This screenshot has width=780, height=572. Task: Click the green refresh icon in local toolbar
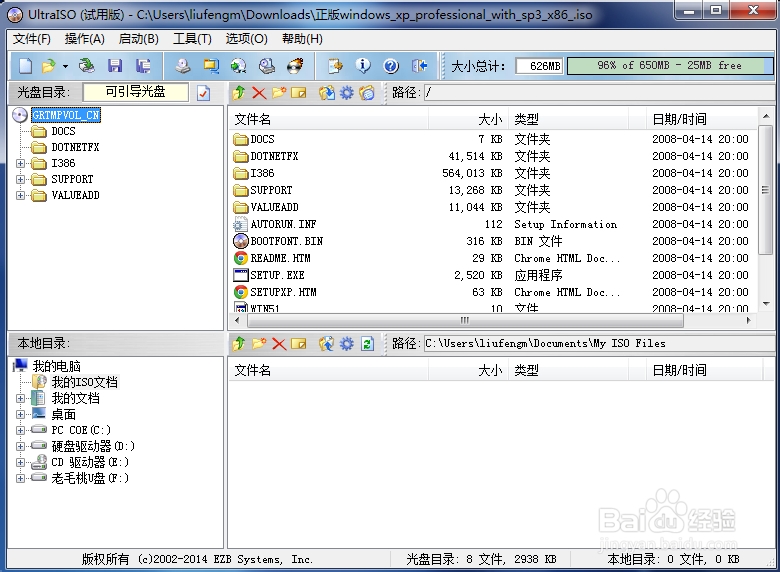click(x=367, y=344)
